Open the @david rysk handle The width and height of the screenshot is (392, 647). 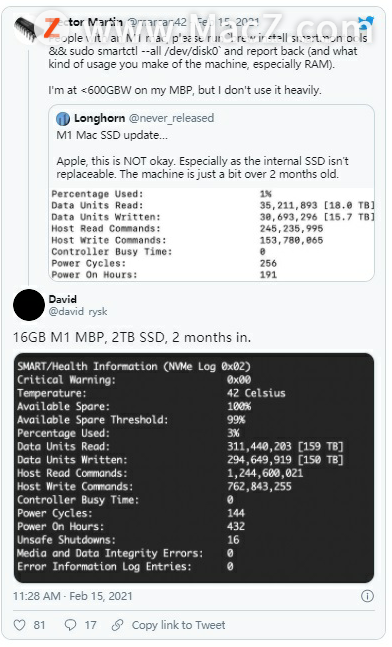(78, 311)
